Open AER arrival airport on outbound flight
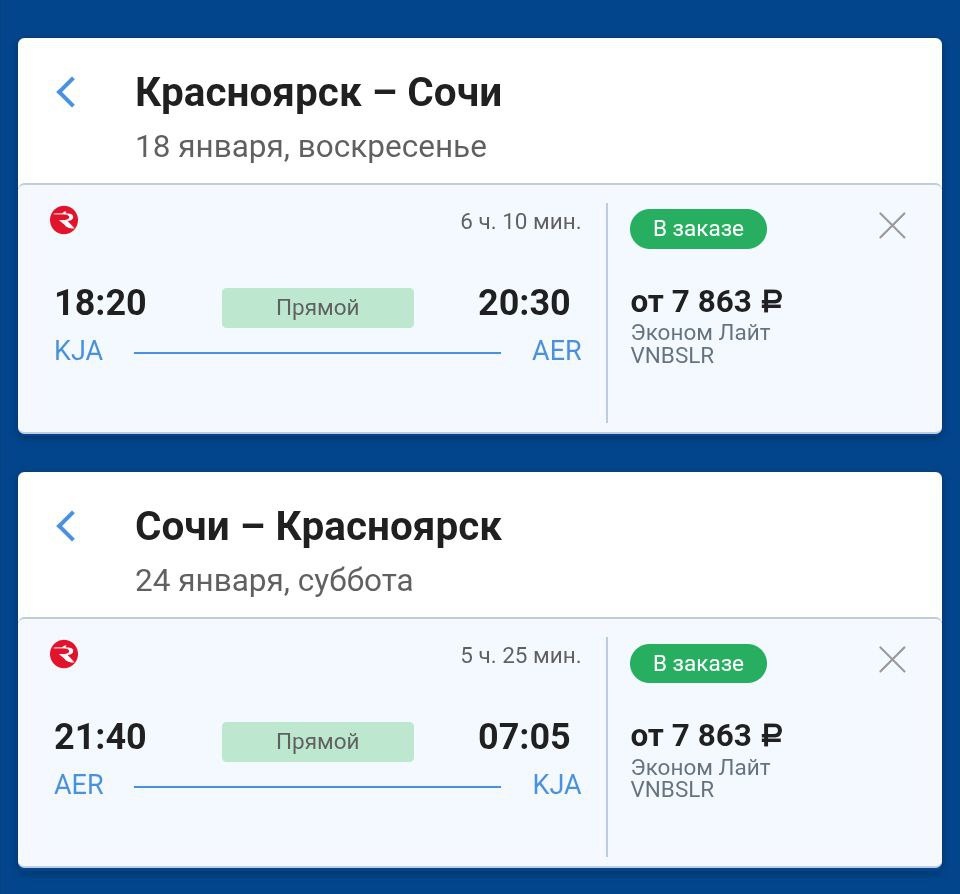This screenshot has width=960, height=894. pos(557,351)
